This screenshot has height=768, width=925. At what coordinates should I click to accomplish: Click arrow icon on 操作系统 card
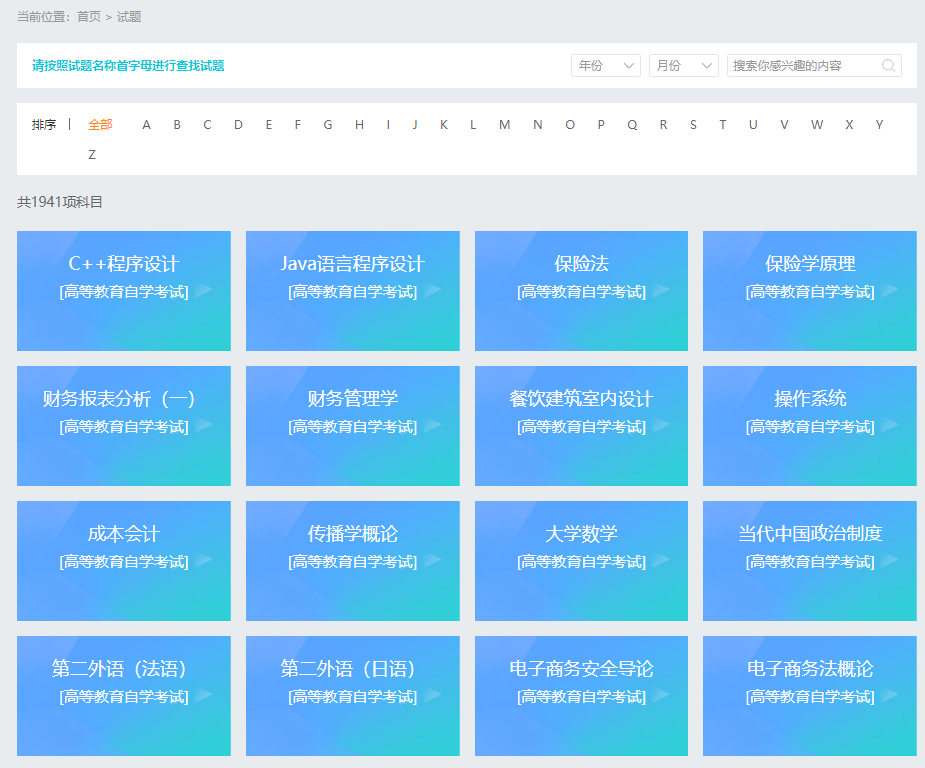pyautogui.click(x=890, y=426)
